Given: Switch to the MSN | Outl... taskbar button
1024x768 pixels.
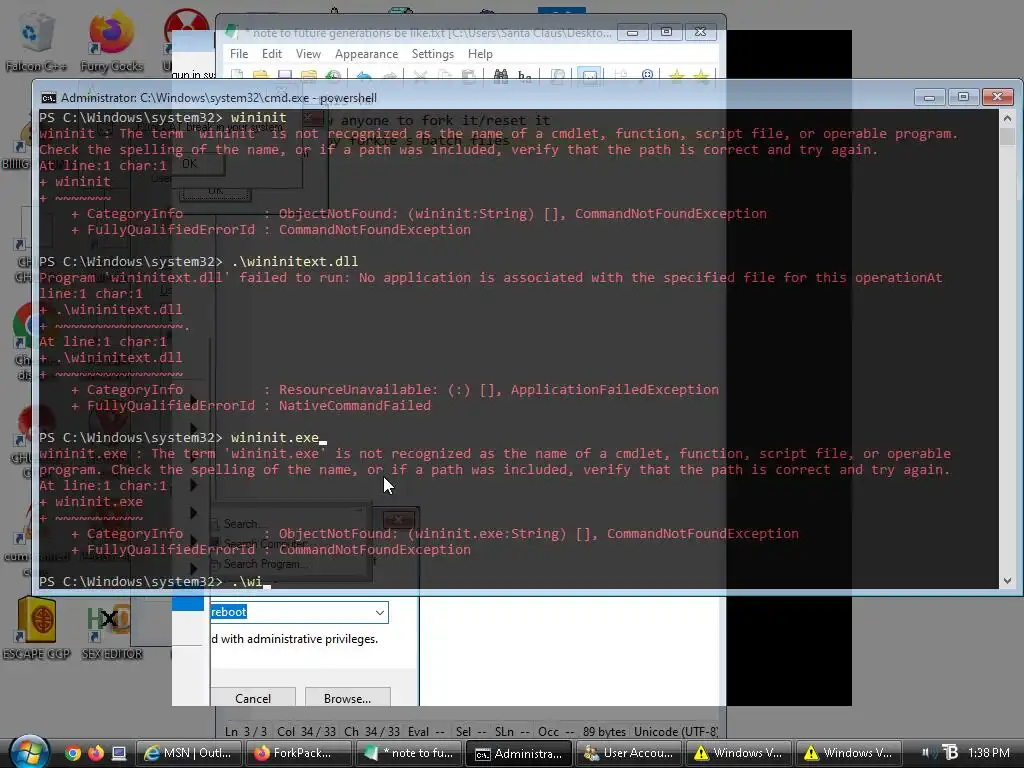Looking at the screenshot, I should tap(189, 753).
